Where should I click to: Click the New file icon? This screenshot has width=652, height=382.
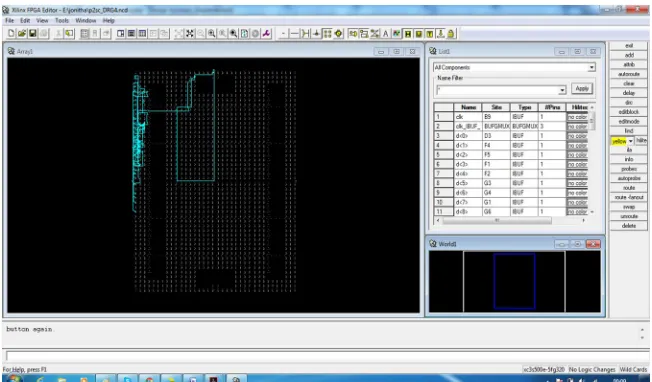[11, 34]
